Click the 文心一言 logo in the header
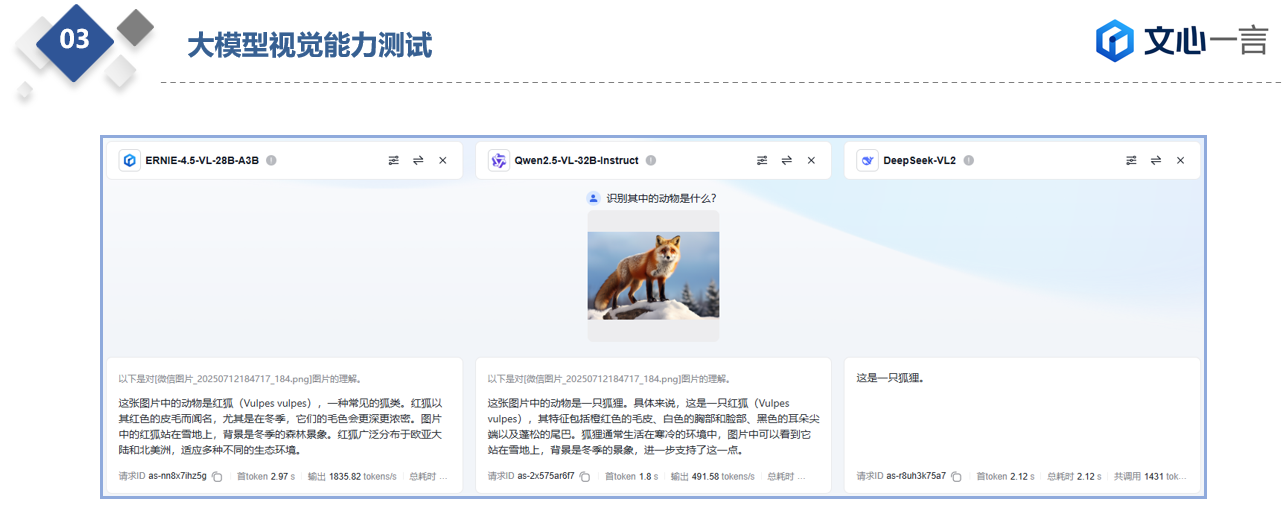 pyautogui.click(x=1181, y=41)
